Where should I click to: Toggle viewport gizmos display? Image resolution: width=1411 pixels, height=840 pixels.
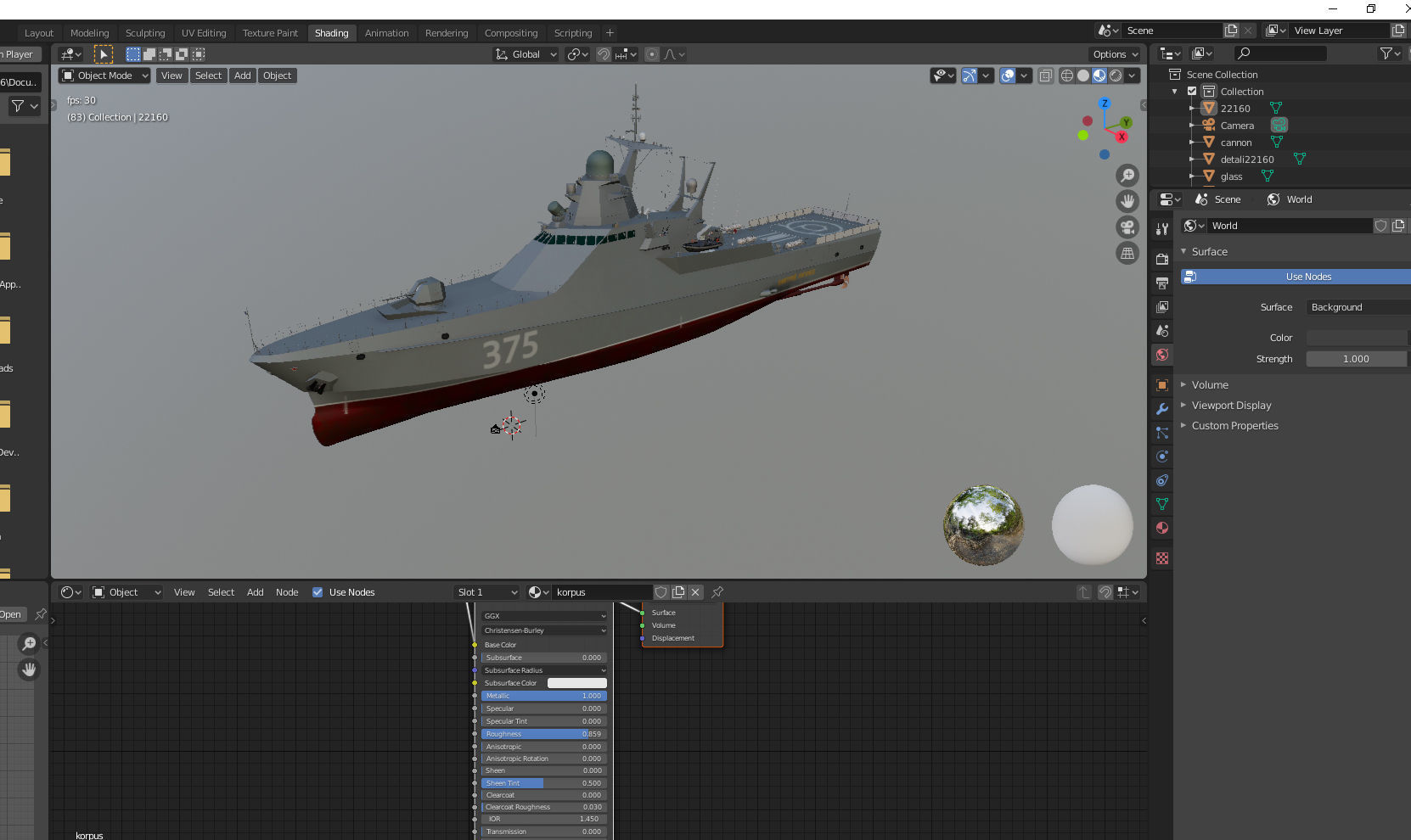[x=970, y=76]
